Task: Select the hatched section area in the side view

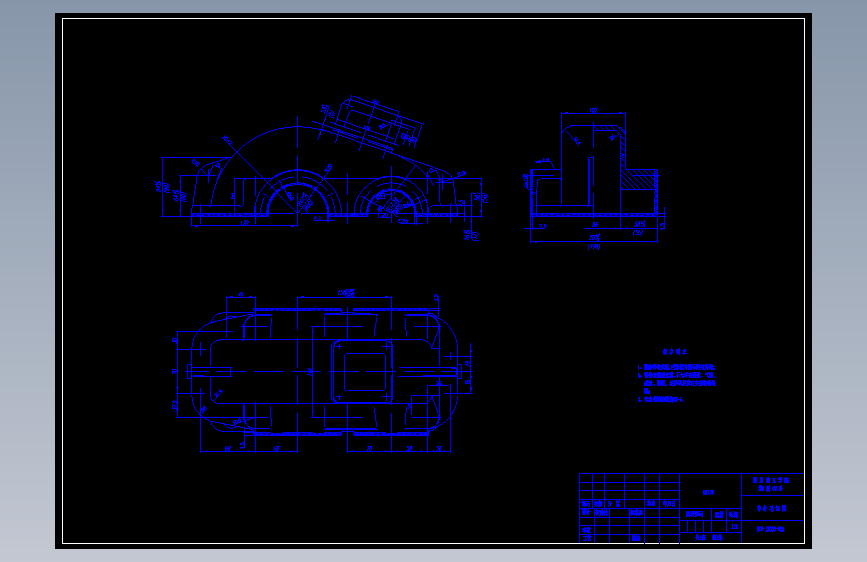Action: (x=639, y=179)
